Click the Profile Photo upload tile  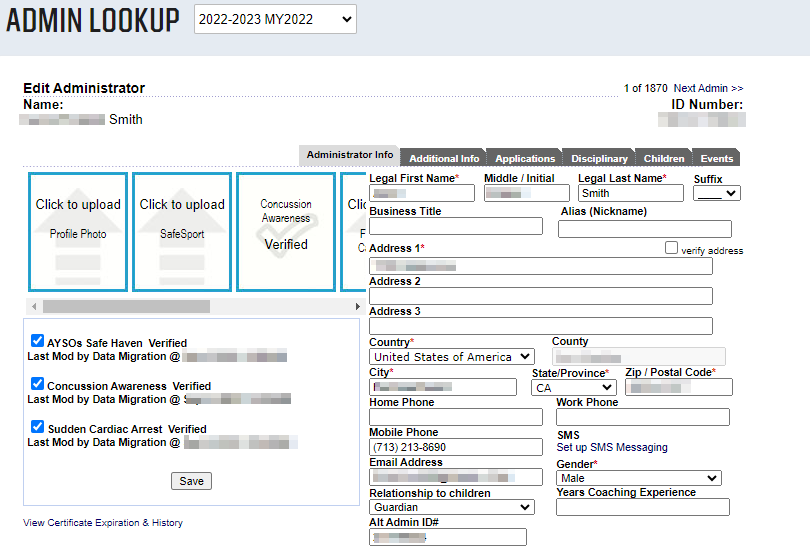(x=78, y=231)
